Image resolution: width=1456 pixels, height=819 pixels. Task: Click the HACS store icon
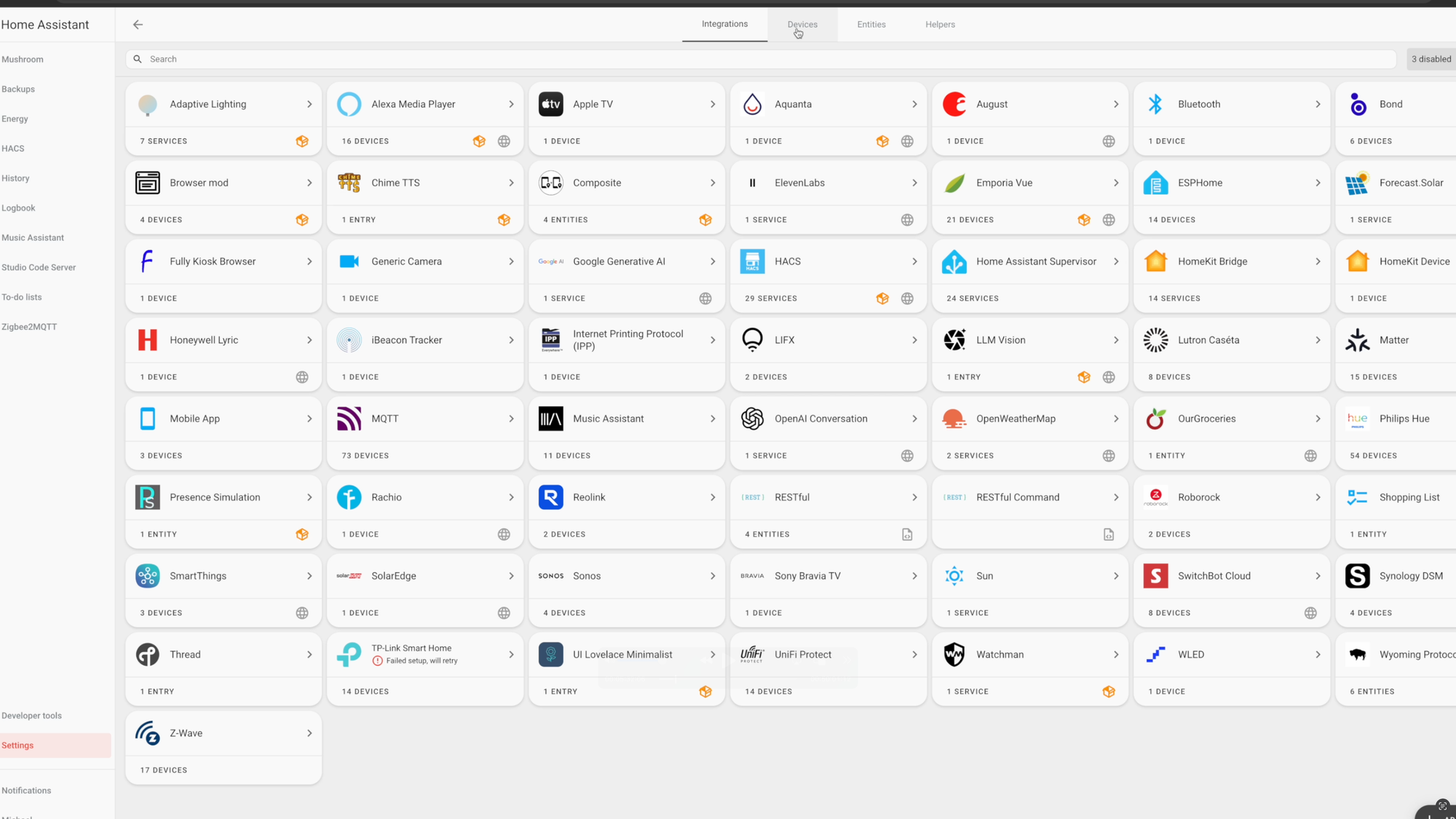click(753, 261)
